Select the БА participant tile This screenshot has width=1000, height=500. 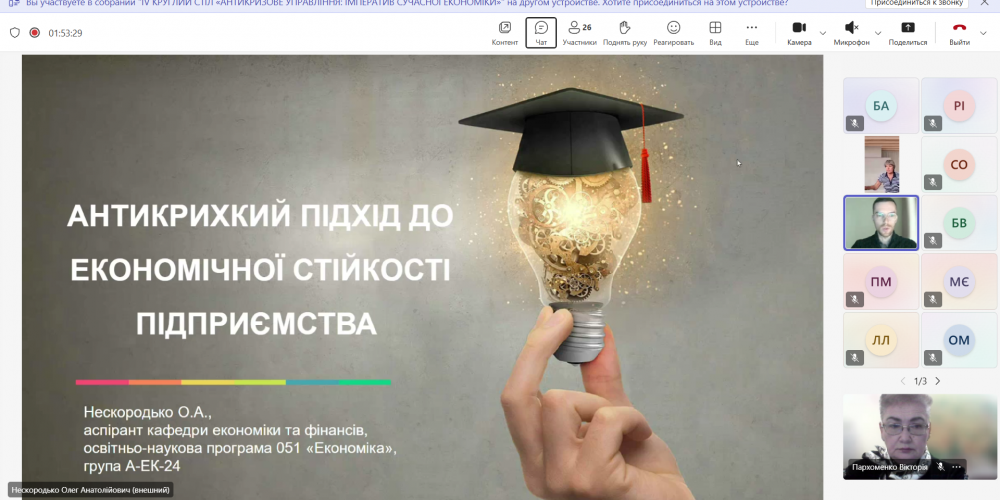(x=881, y=106)
